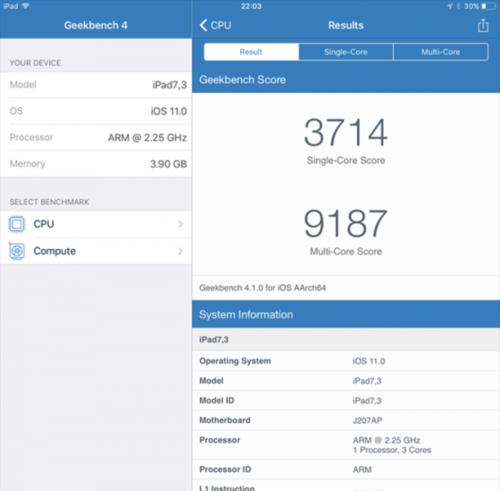Tap the Memory 3.90 GB row

click(96, 164)
